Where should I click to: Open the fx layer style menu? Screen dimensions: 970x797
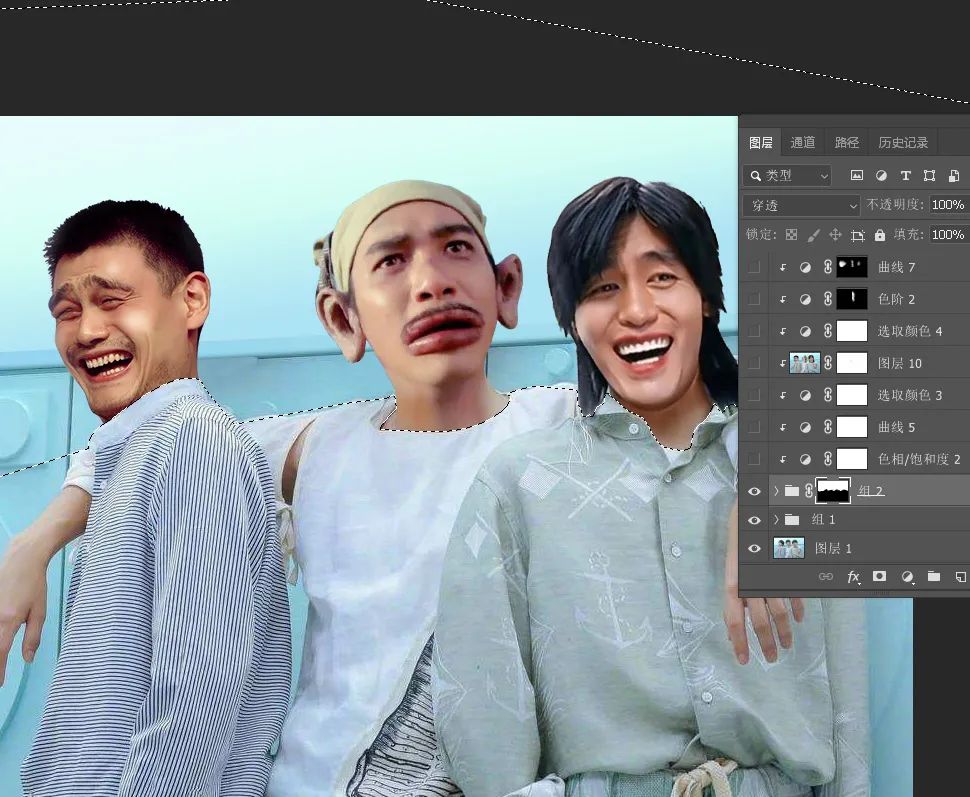[854, 577]
